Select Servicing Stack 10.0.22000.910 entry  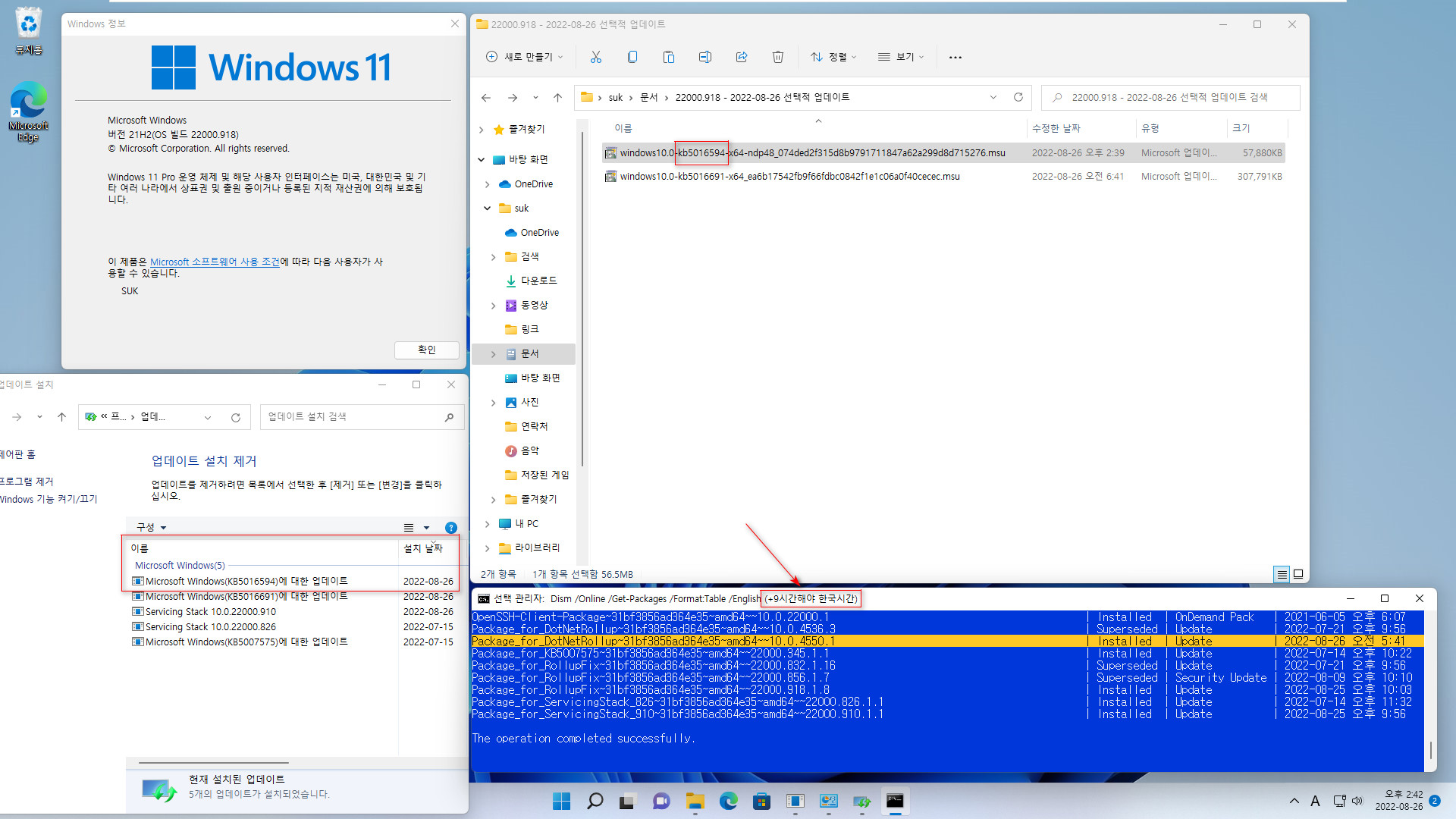click(x=294, y=612)
